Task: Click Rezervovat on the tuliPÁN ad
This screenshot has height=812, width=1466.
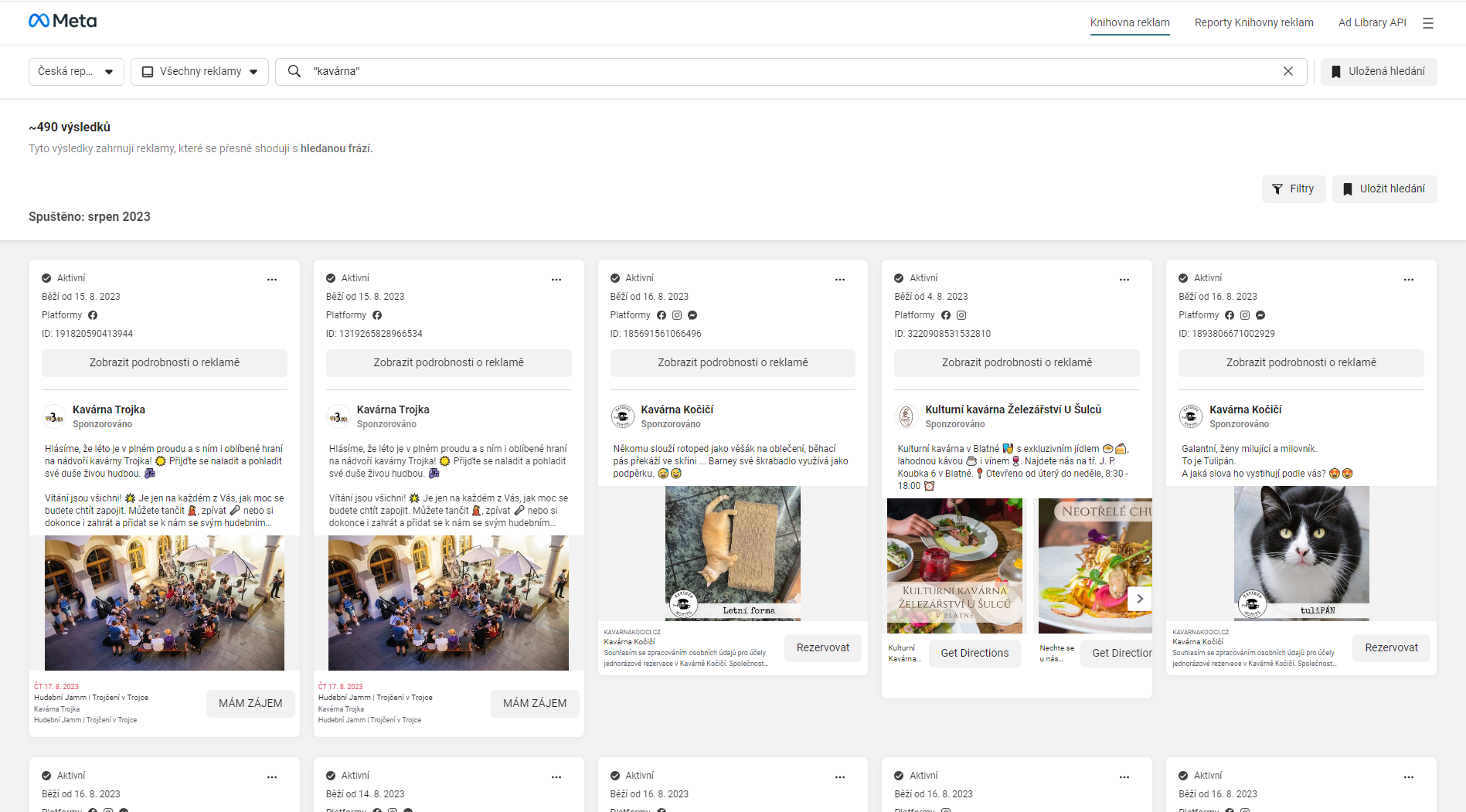Action: click(x=1392, y=648)
